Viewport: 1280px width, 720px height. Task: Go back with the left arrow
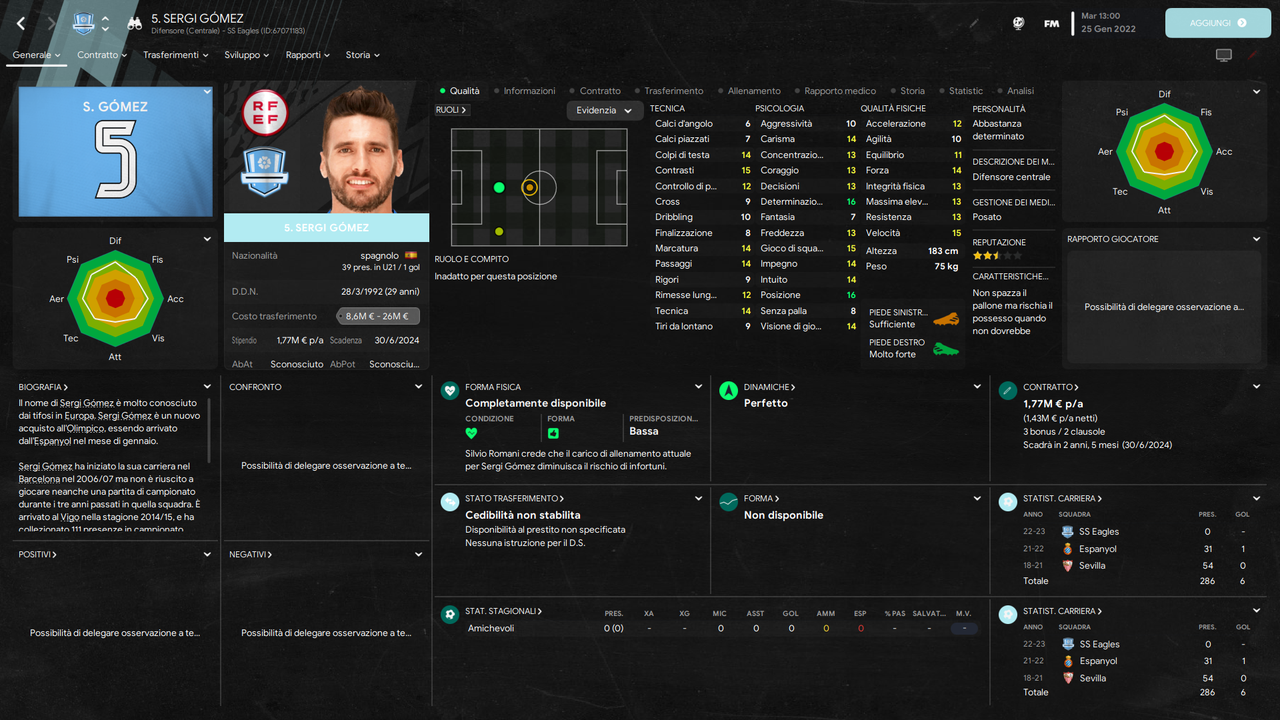pos(21,23)
